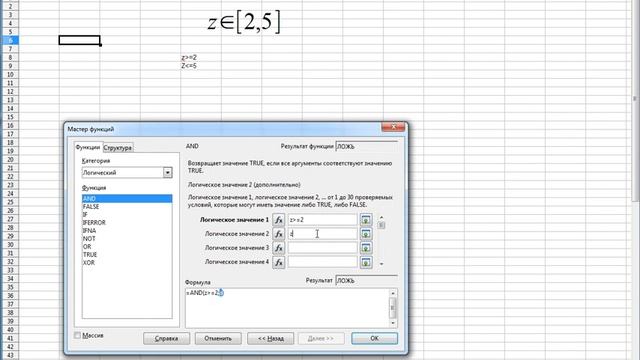The width and height of the screenshot is (640, 360).
Task: Select the cell containing Z<=5
Action: click(x=201, y=66)
